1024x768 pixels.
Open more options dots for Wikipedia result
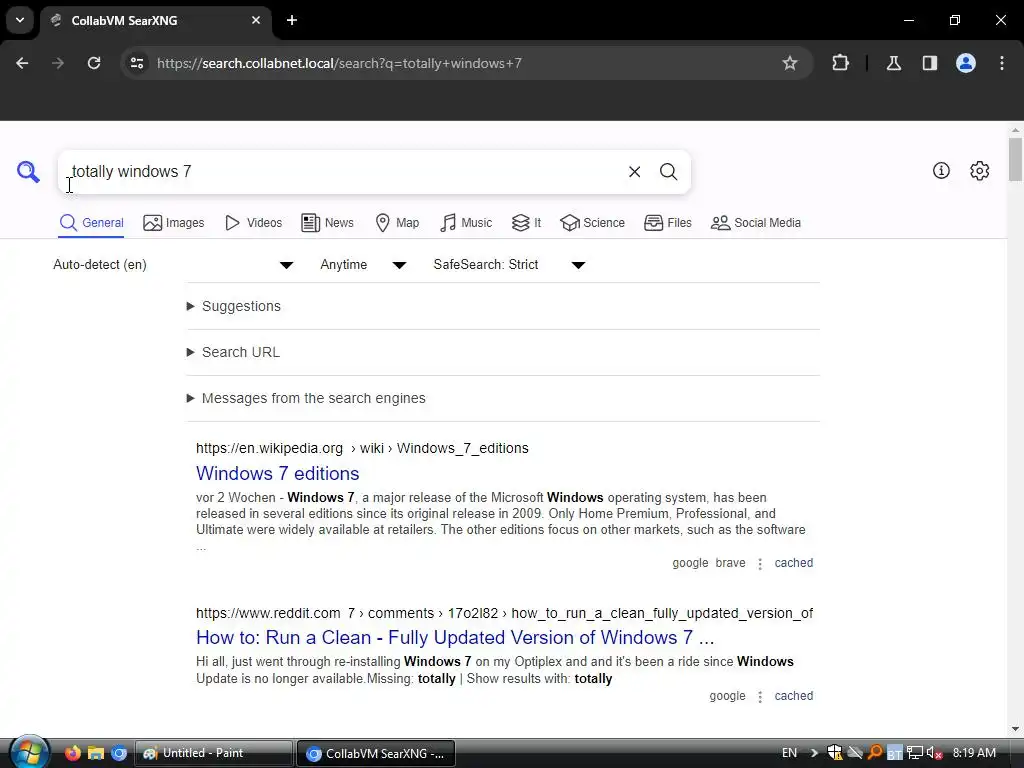(x=760, y=564)
